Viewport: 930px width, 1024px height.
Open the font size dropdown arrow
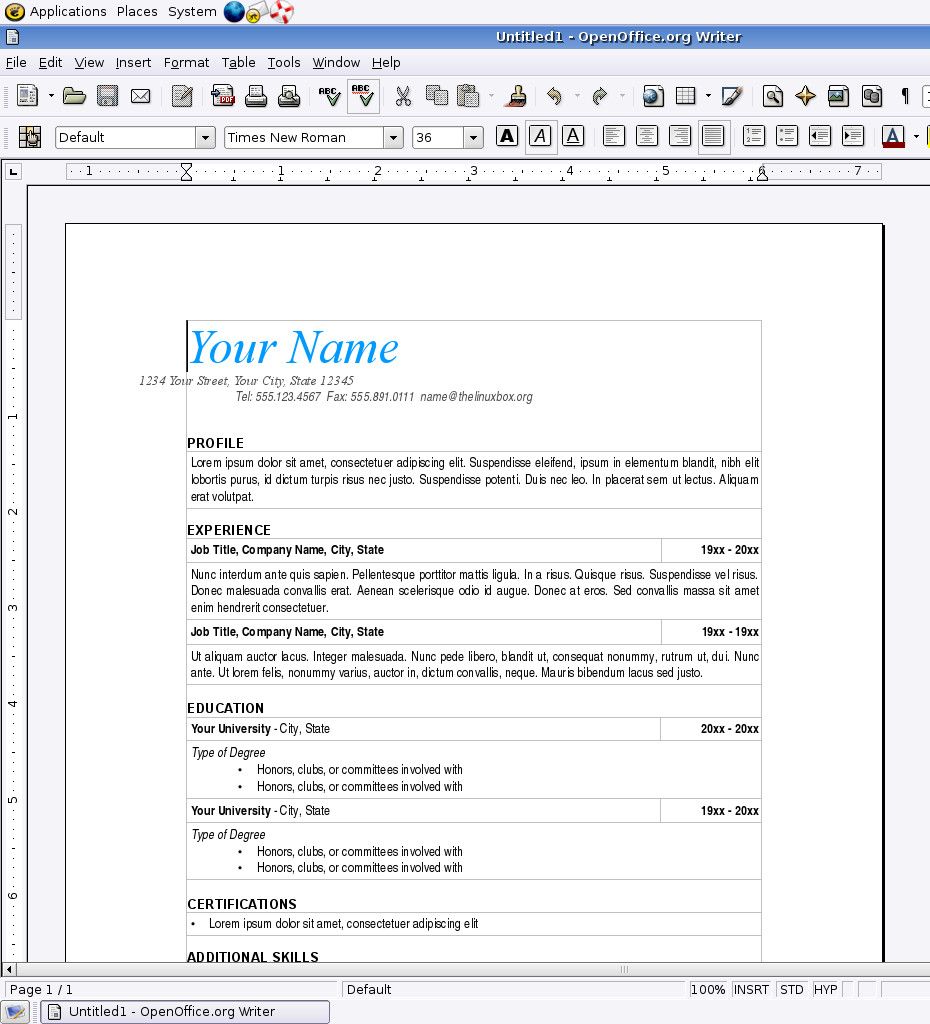click(x=473, y=138)
